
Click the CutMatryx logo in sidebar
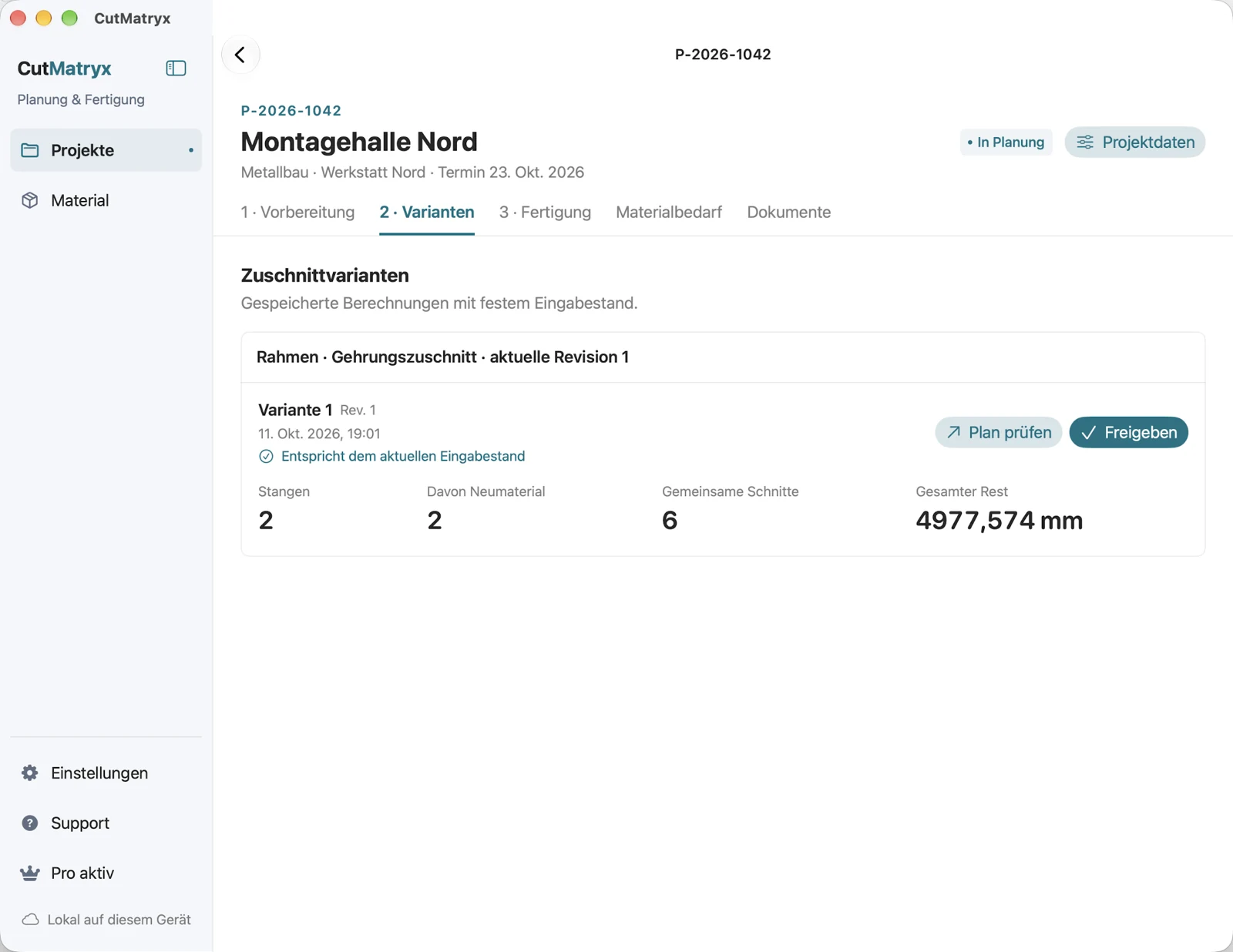click(x=65, y=69)
